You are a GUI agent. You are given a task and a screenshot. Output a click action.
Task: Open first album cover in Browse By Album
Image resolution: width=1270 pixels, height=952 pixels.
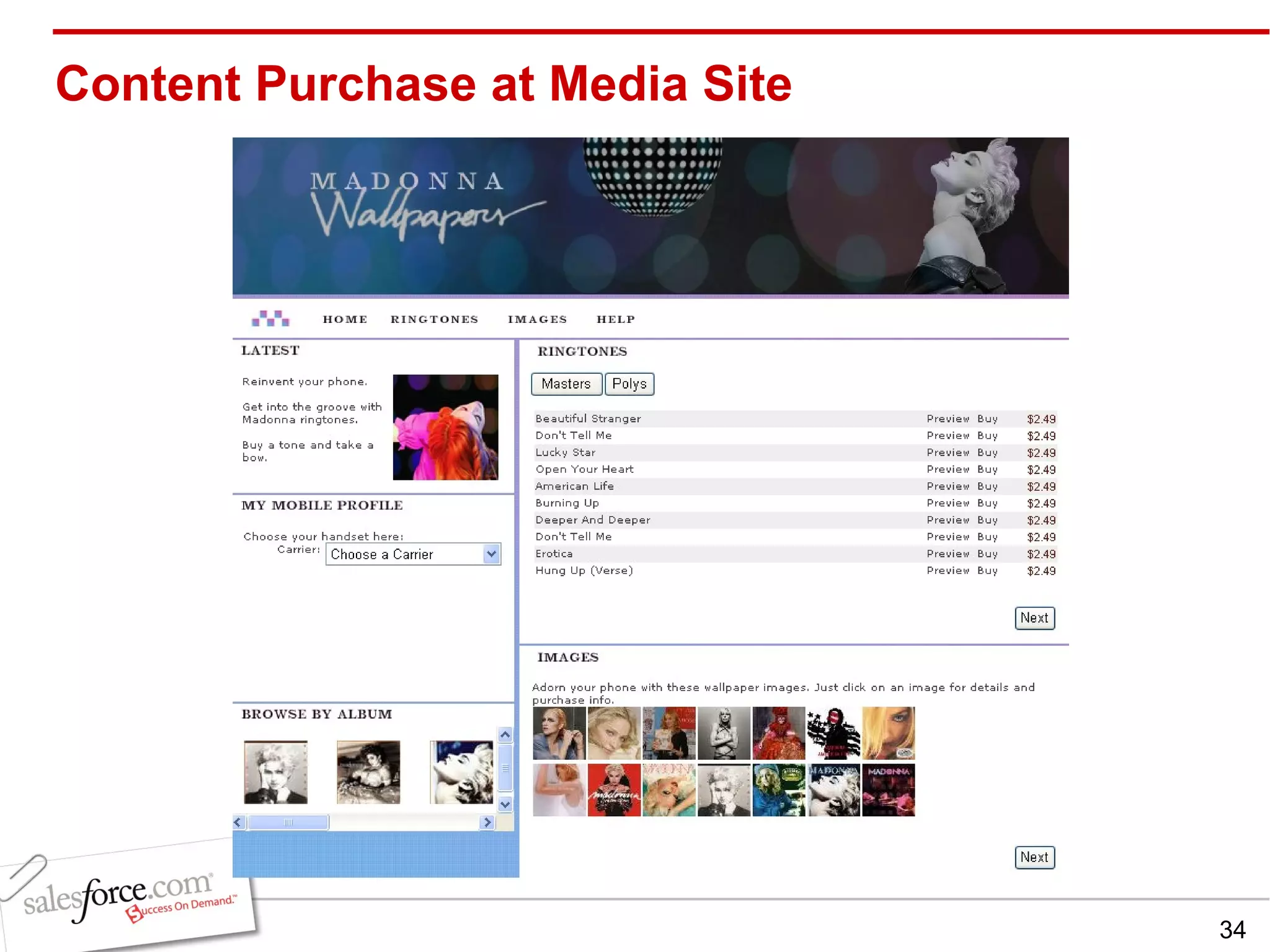pos(275,772)
